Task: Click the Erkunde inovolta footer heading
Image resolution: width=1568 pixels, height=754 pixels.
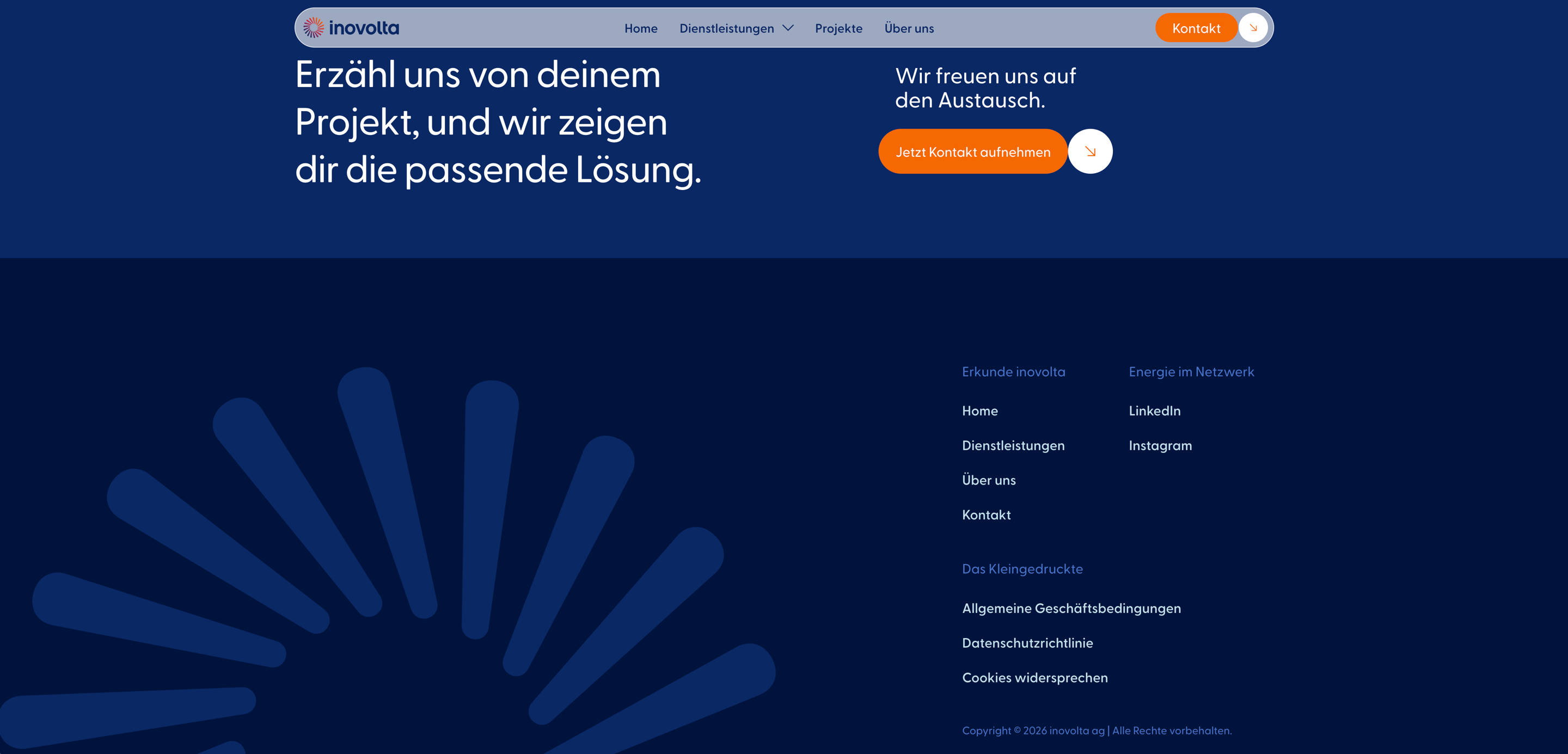Action: coord(1013,372)
